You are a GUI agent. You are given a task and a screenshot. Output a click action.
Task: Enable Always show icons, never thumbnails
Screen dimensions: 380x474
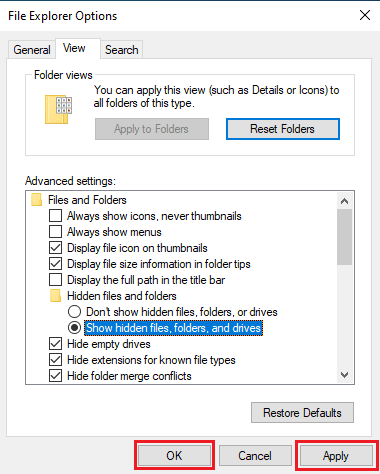[55, 216]
